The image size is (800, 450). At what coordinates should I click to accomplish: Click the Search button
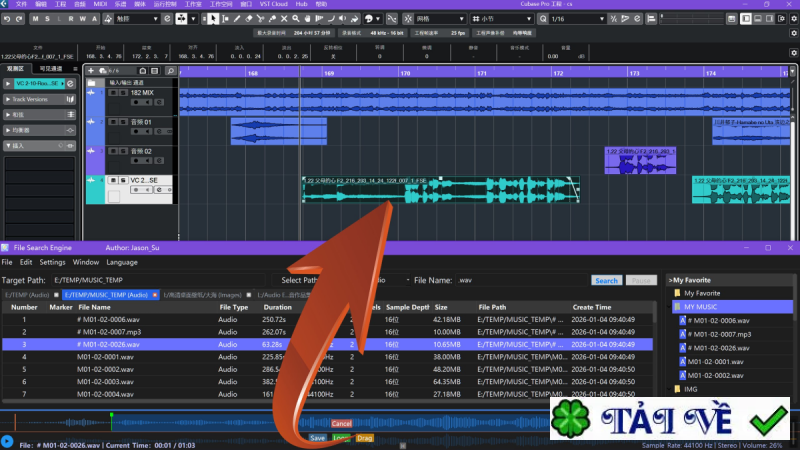point(606,281)
